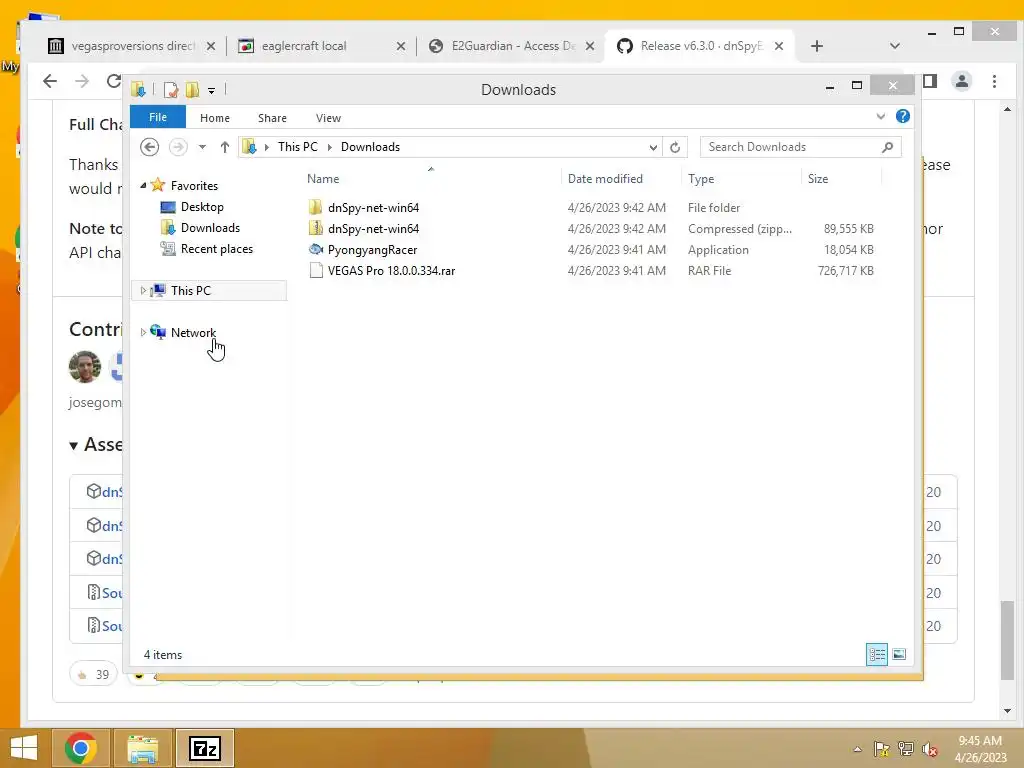
Task: Click thumbs up reaction with 39
Action: 93,674
